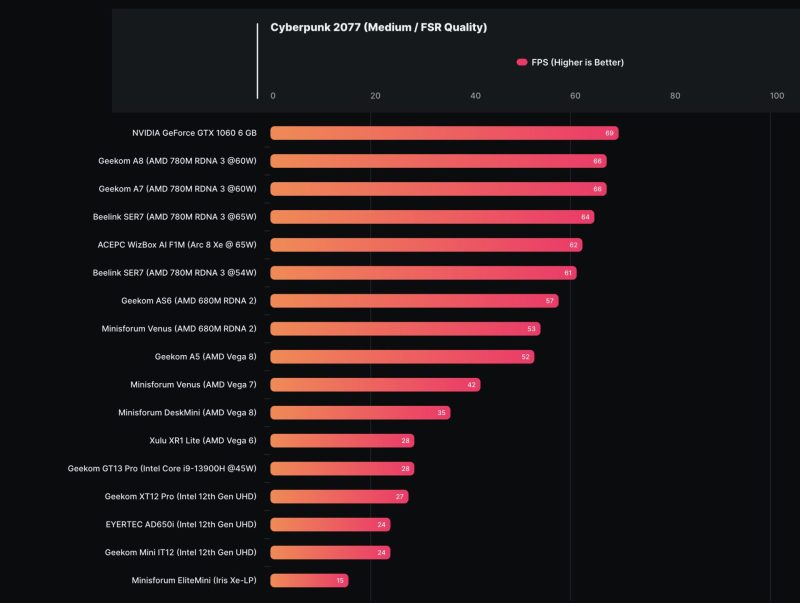This screenshot has width=800, height=603.
Task: Click the Minisforum DeskMini label
Action: (187, 413)
